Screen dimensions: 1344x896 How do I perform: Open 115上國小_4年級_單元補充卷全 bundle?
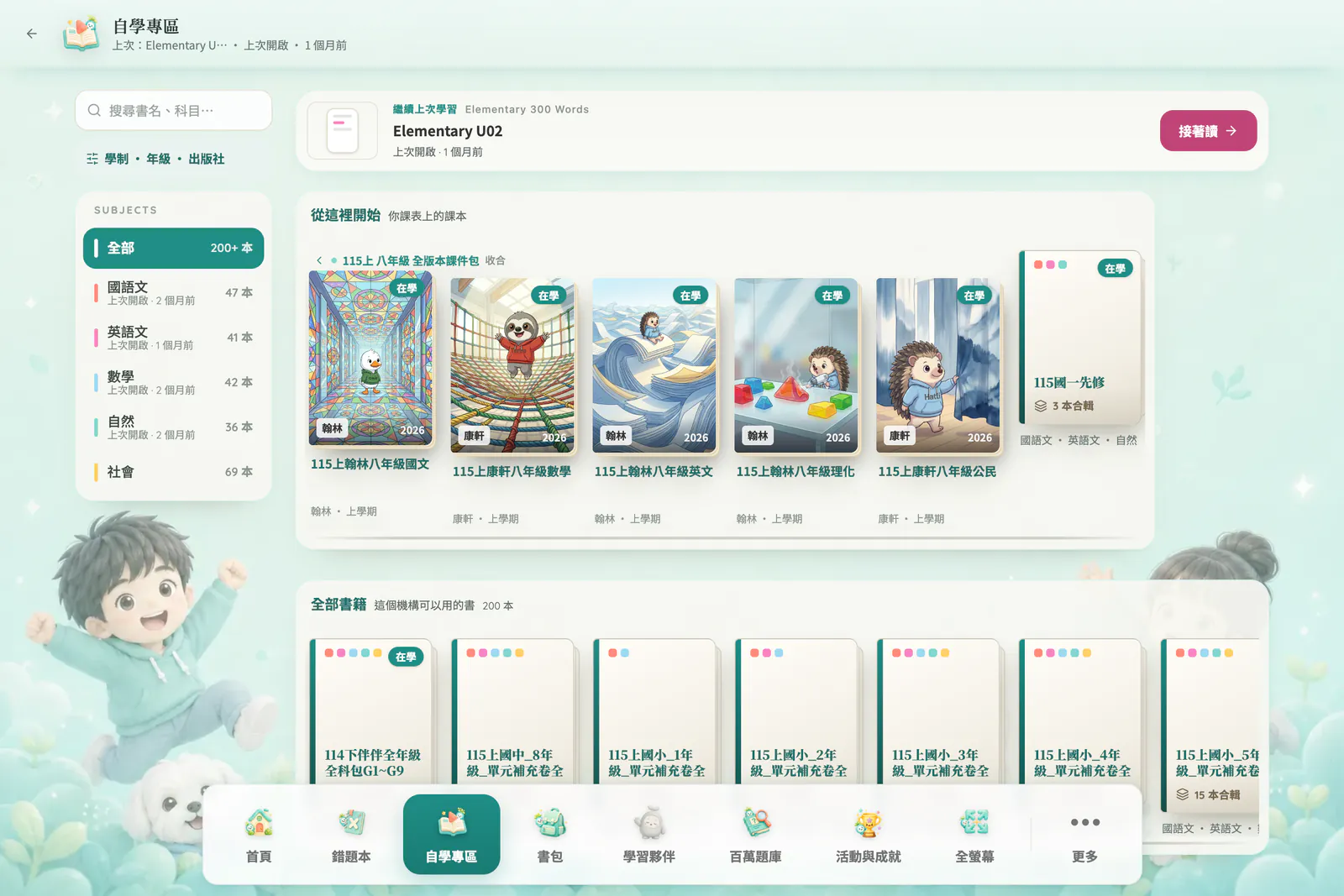point(1080,712)
